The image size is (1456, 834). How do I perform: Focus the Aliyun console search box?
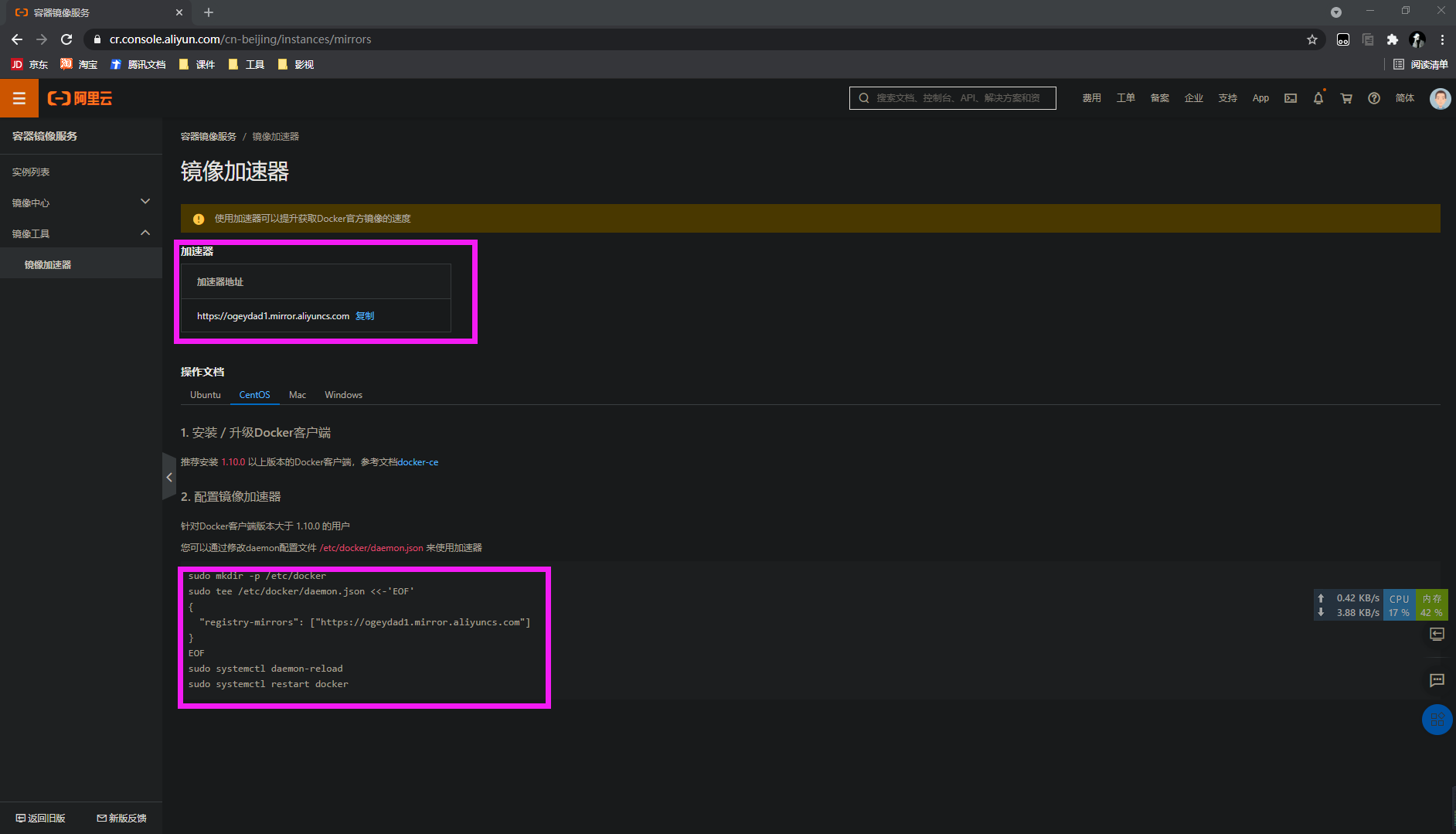952,98
